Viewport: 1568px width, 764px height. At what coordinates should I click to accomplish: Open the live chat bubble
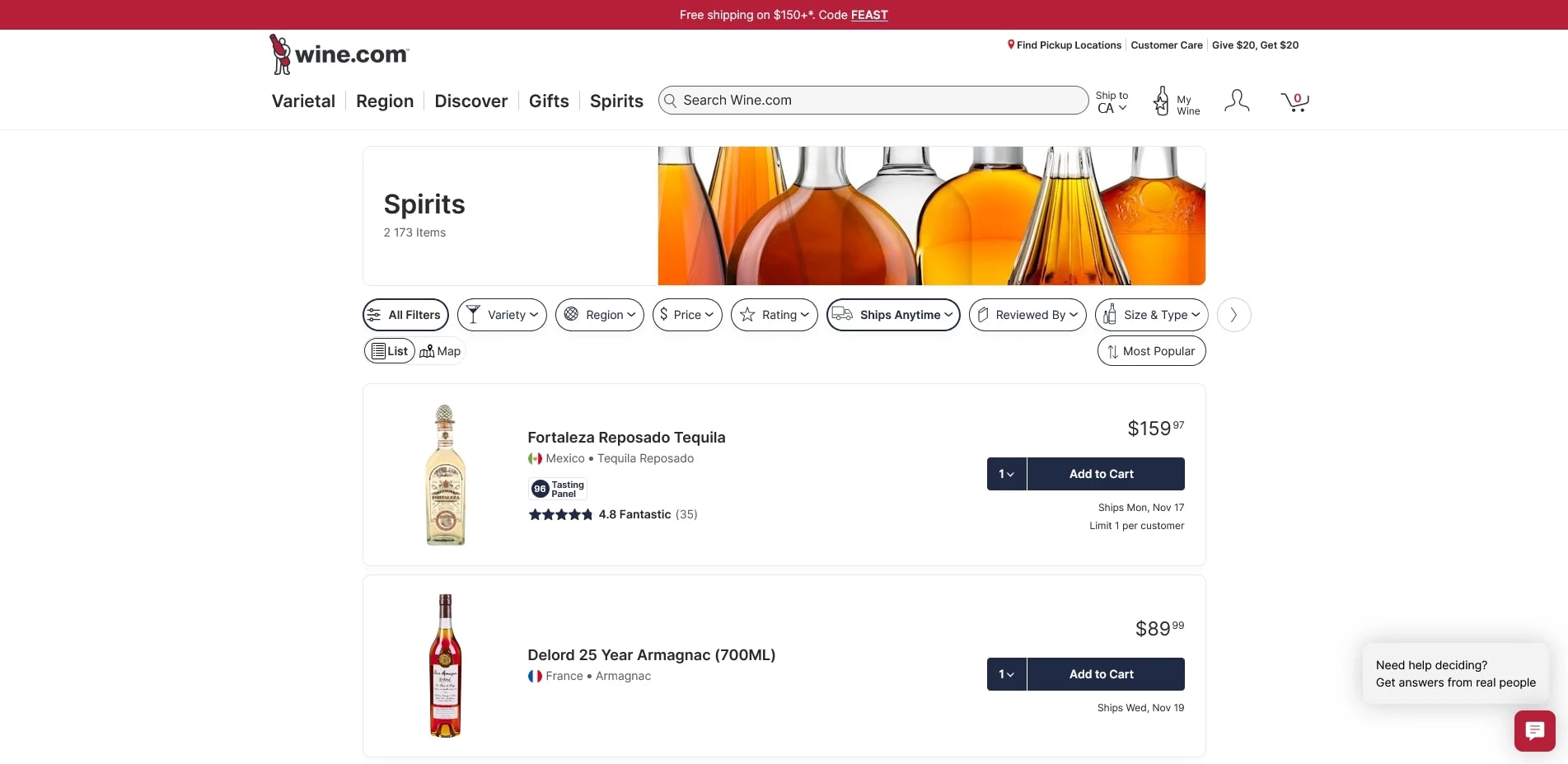[x=1533, y=730]
